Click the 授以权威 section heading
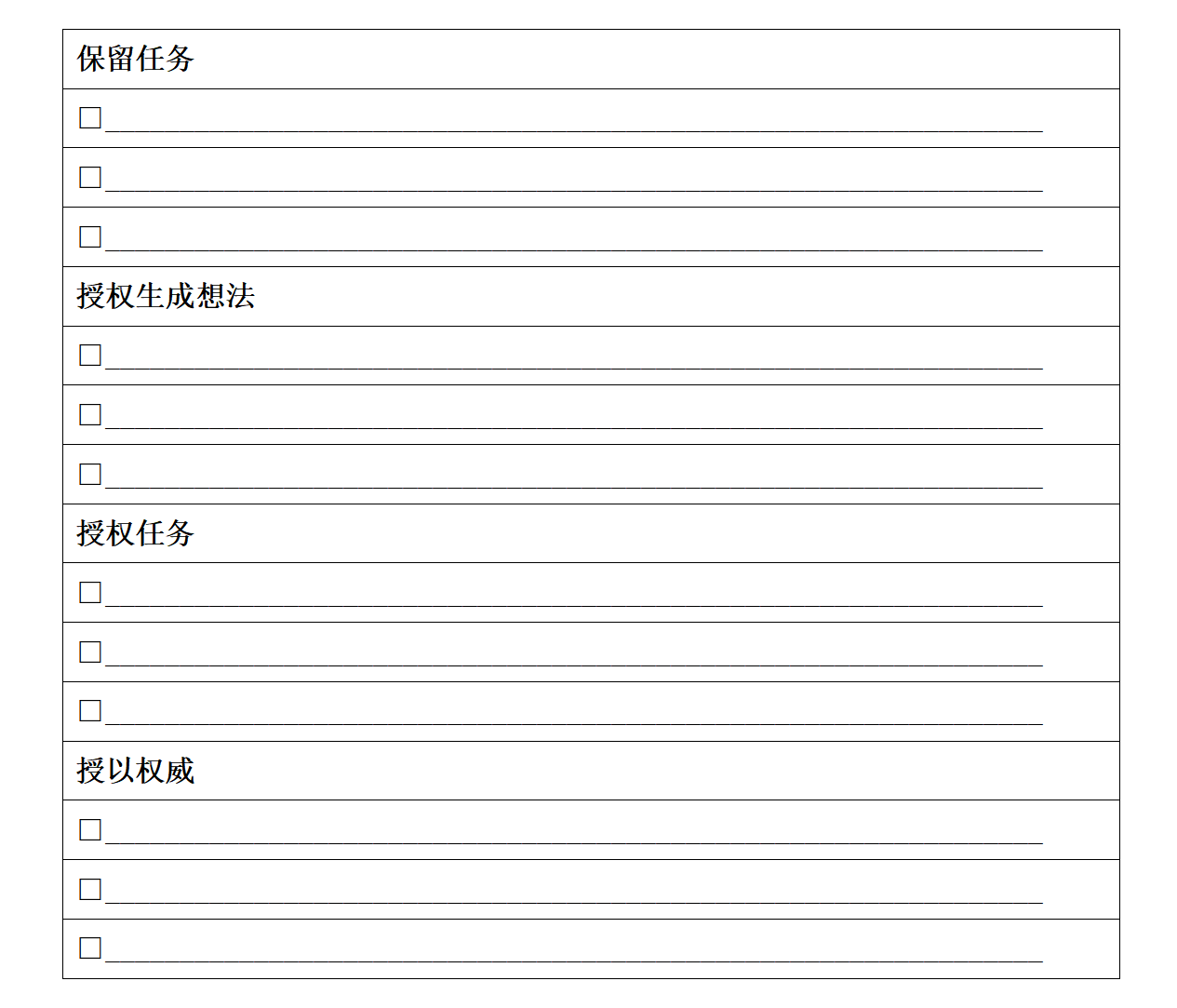Viewport: 1177px width, 1008px height. (136, 771)
